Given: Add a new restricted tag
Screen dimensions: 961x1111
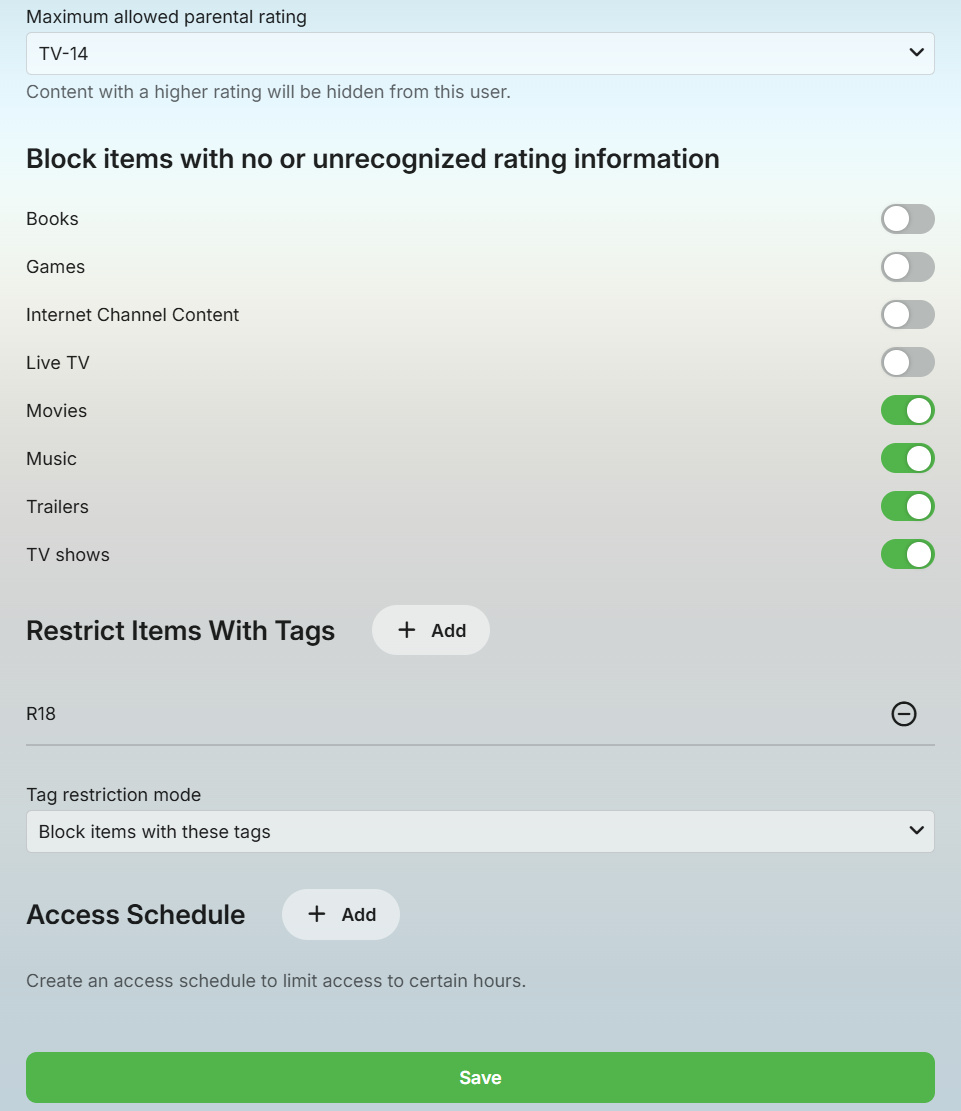Looking at the screenshot, I should coord(431,630).
